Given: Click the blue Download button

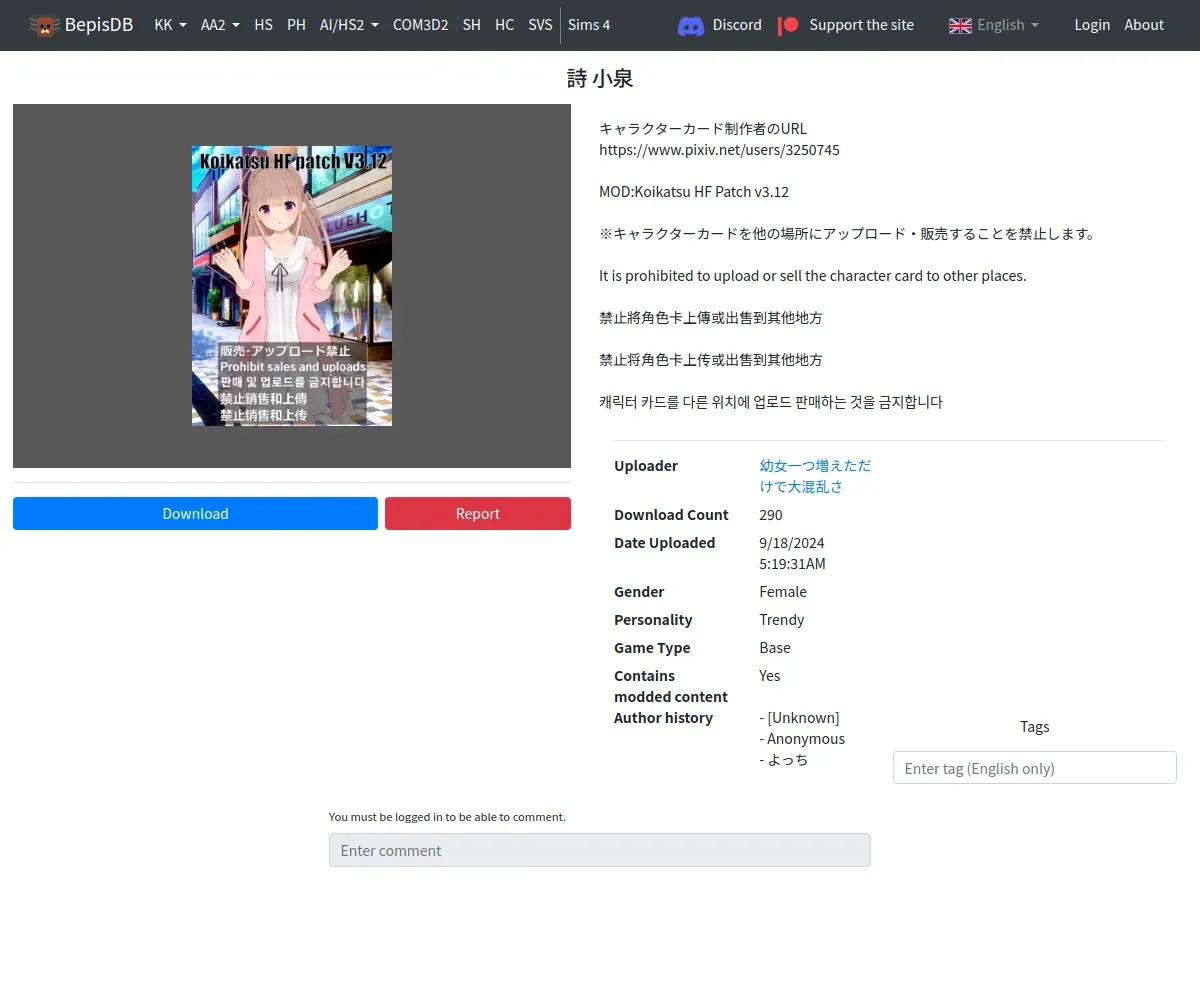Looking at the screenshot, I should [x=195, y=513].
